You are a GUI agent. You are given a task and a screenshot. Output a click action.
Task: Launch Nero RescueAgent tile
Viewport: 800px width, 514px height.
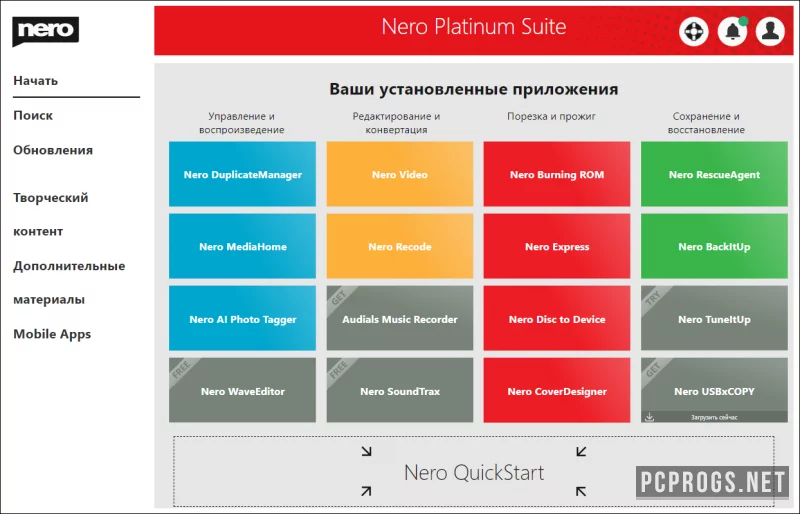click(x=714, y=174)
